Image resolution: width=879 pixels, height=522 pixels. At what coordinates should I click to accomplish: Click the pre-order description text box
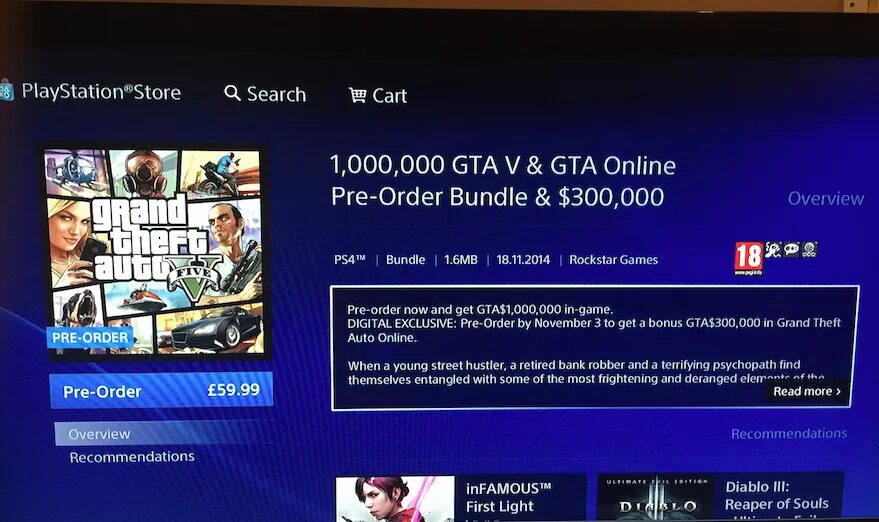point(595,348)
